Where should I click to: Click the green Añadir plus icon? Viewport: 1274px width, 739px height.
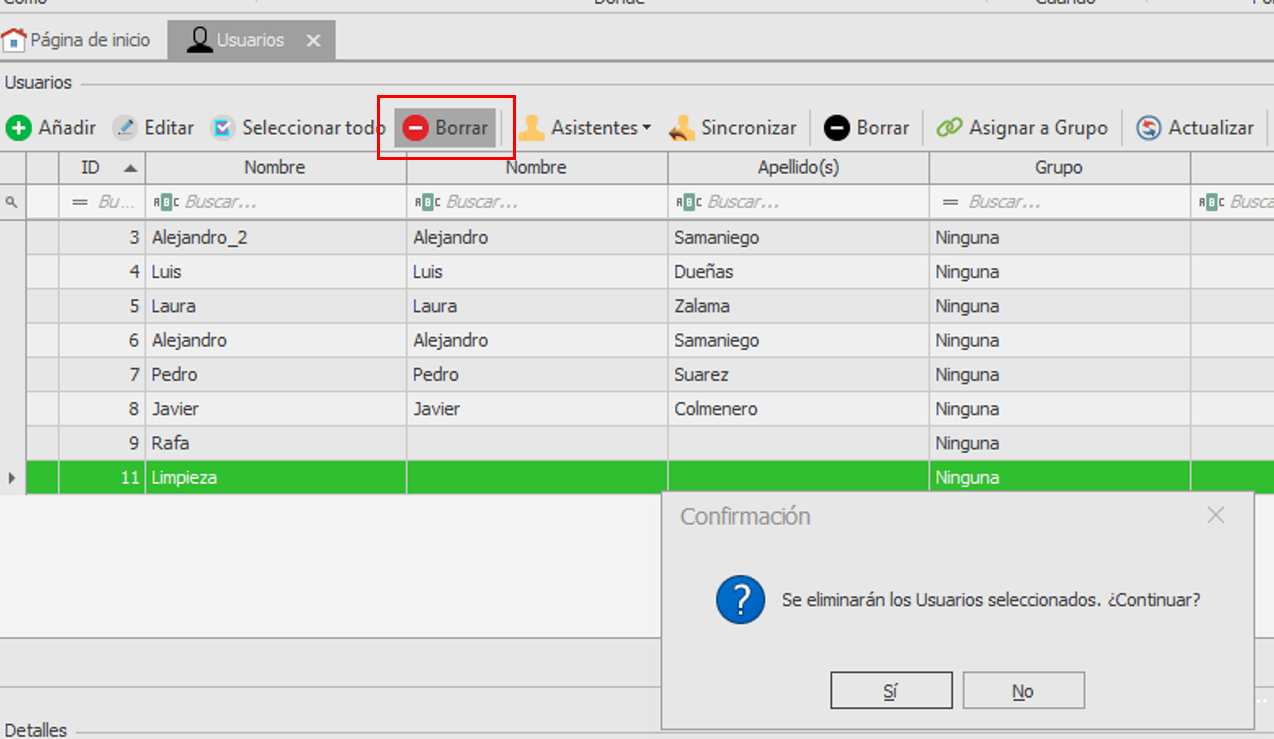(19, 128)
